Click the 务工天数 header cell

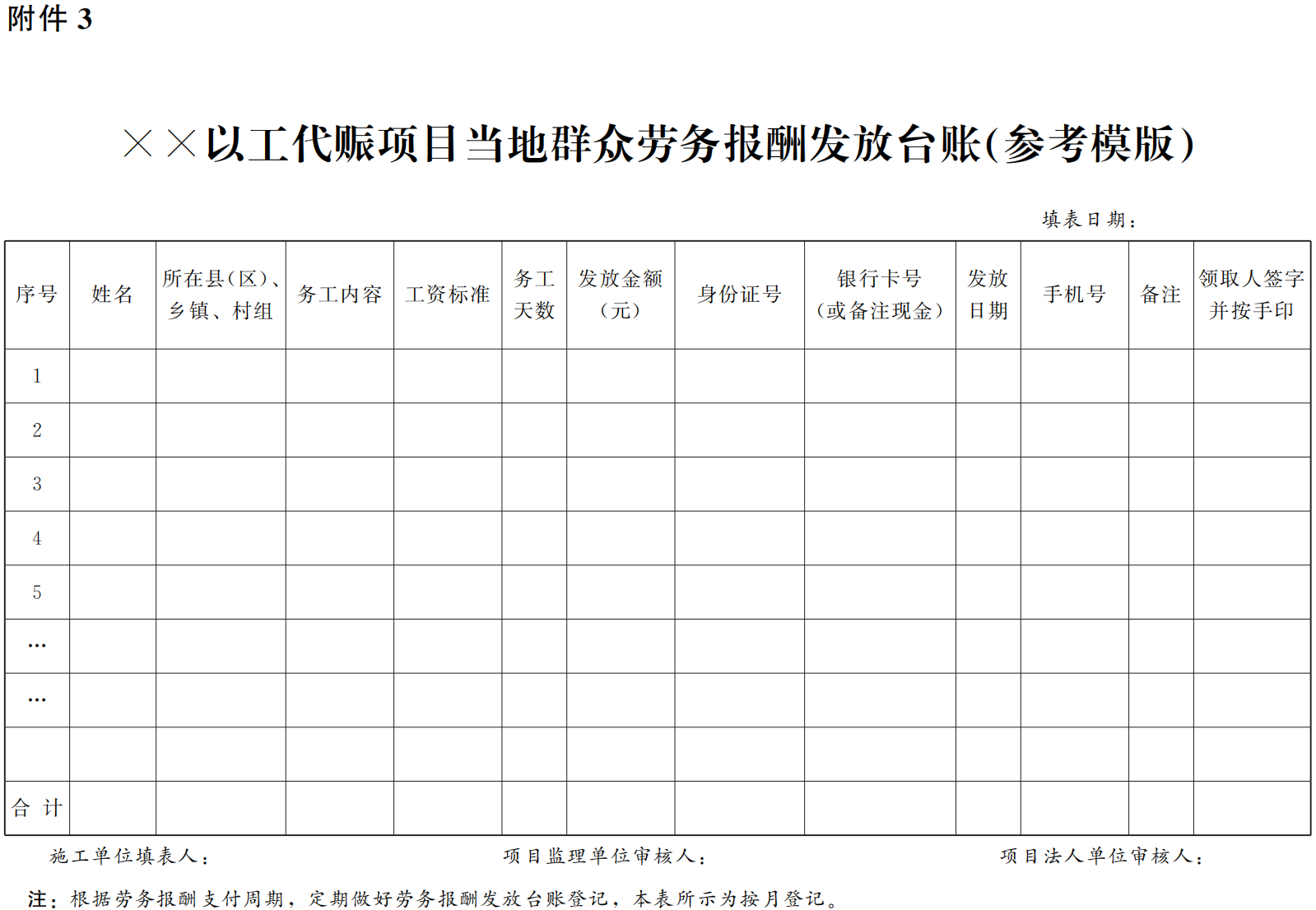click(x=534, y=295)
